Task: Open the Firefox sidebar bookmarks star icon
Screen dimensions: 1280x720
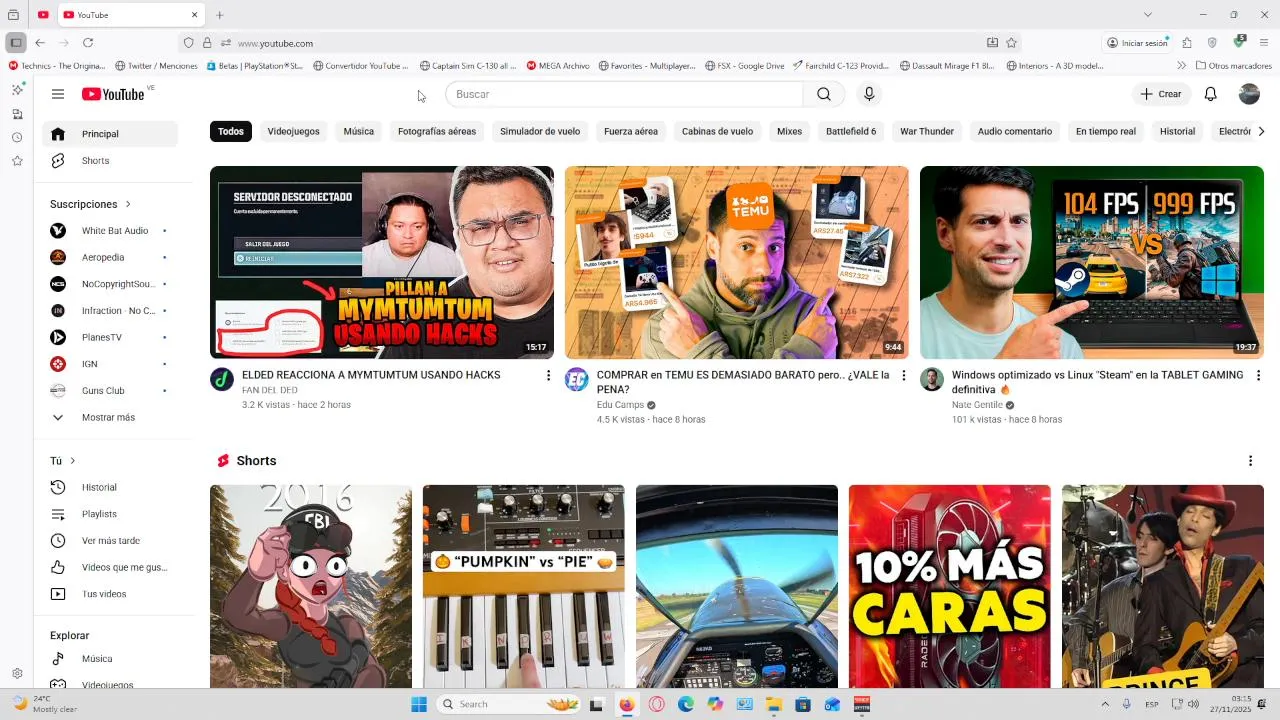Action: tap(17, 161)
